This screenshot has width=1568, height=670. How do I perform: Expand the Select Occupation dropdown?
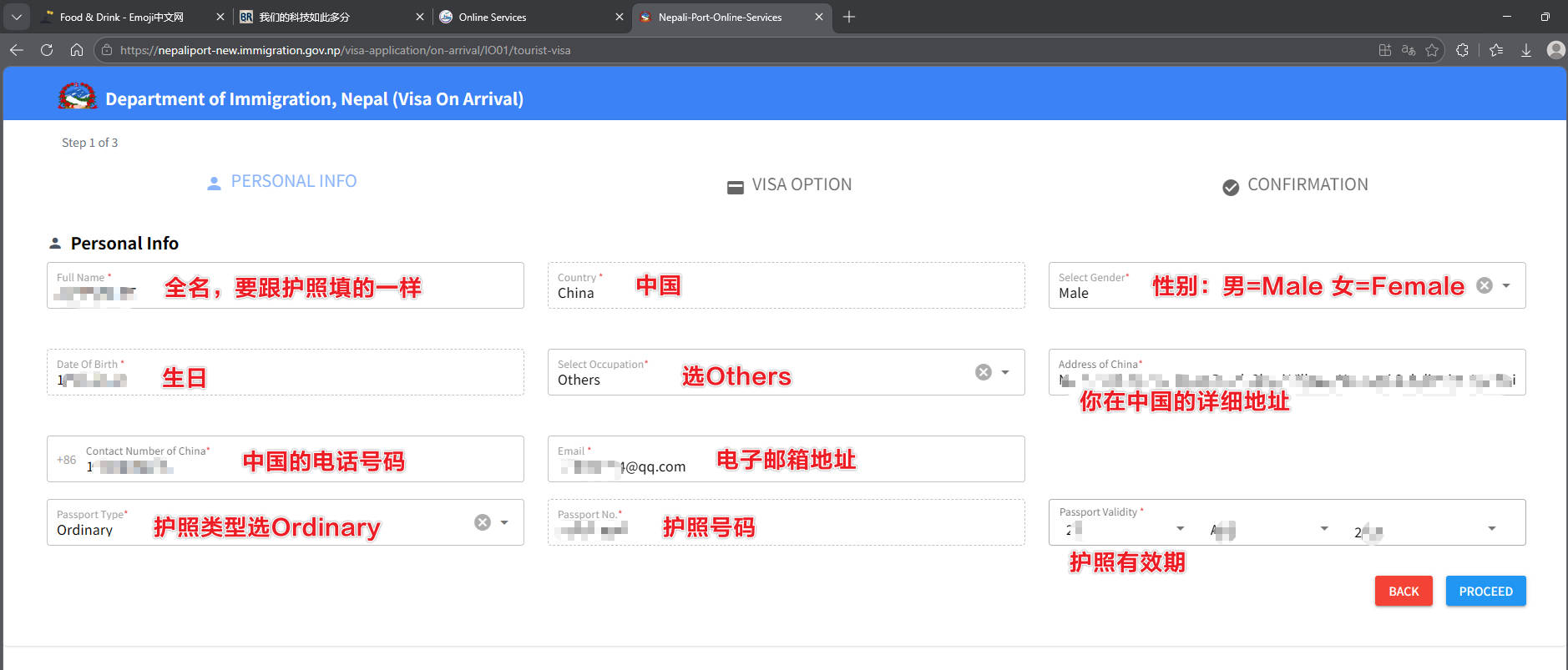click(1005, 372)
